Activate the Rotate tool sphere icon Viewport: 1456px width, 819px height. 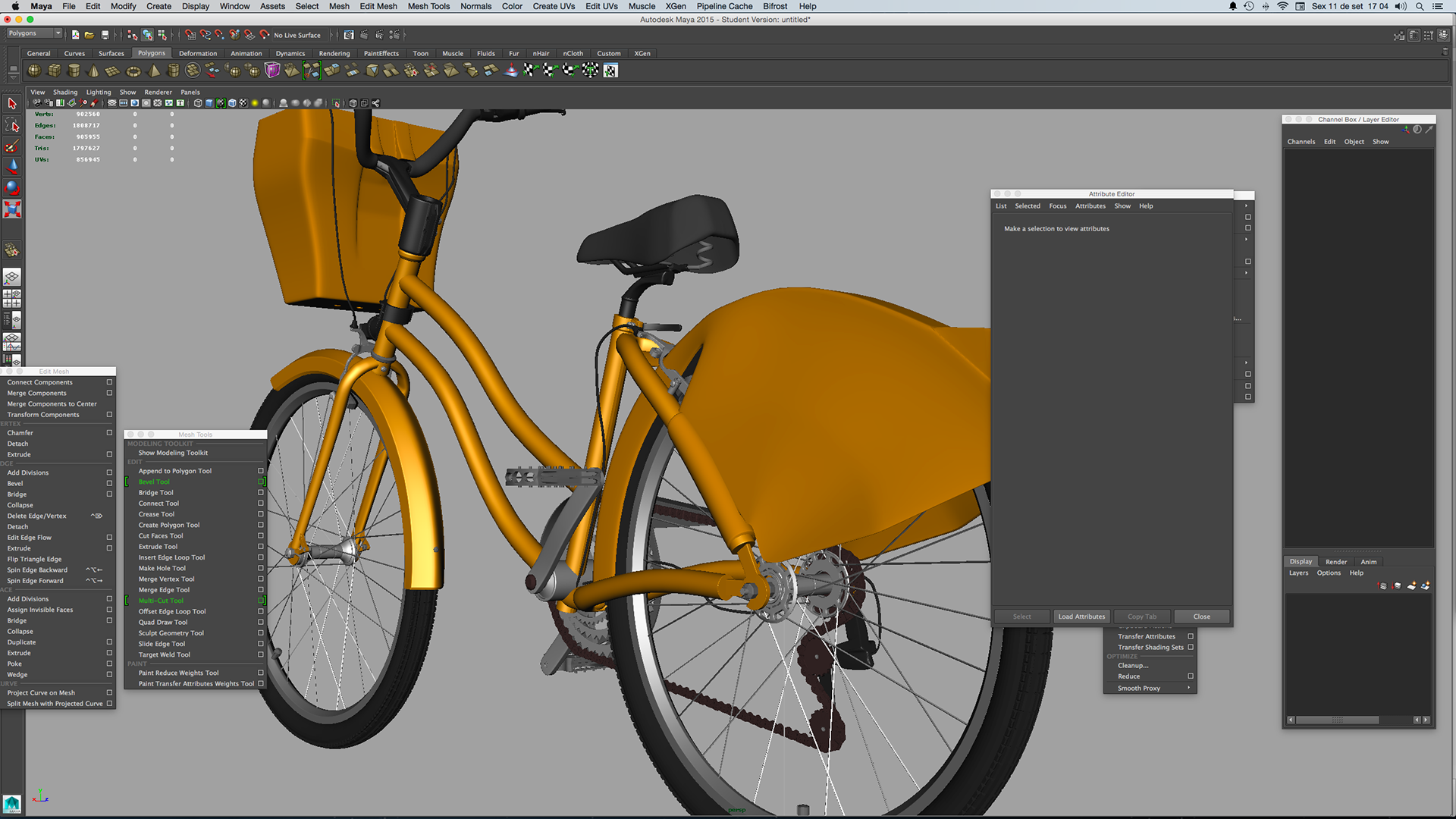(x=12, y=187)
